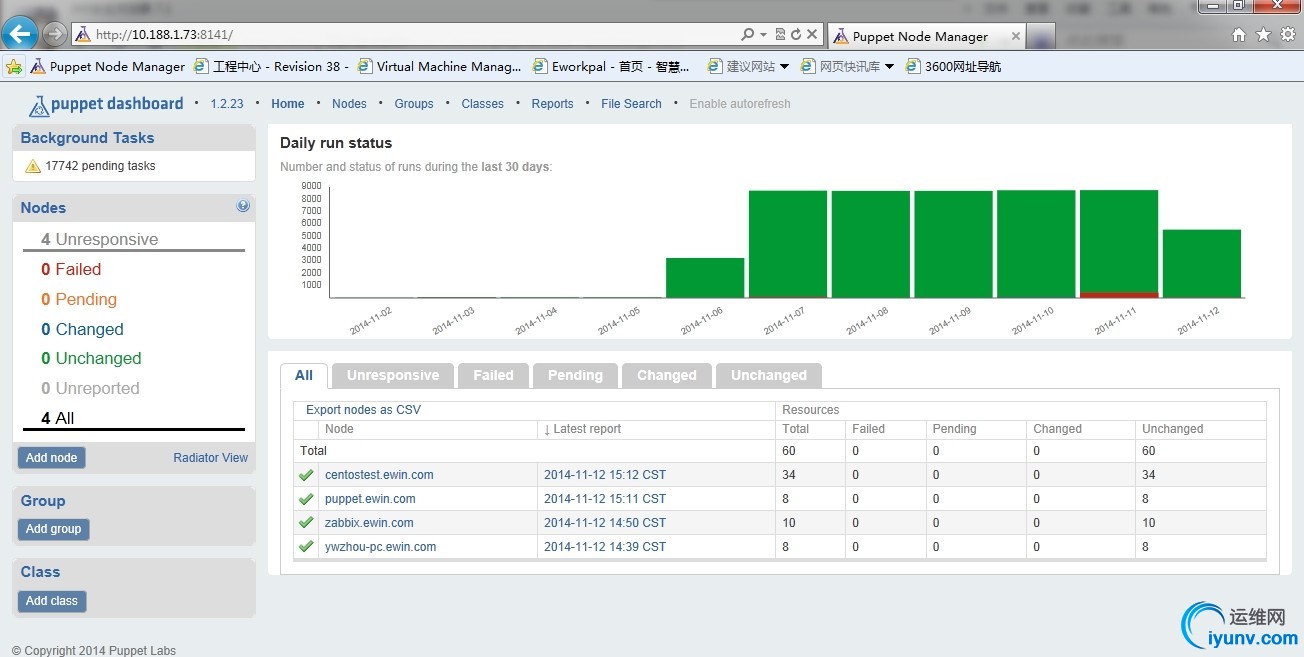Open the 2014-11-12 14:50 CST report
1304x657 pixels.
pos(605,523)
